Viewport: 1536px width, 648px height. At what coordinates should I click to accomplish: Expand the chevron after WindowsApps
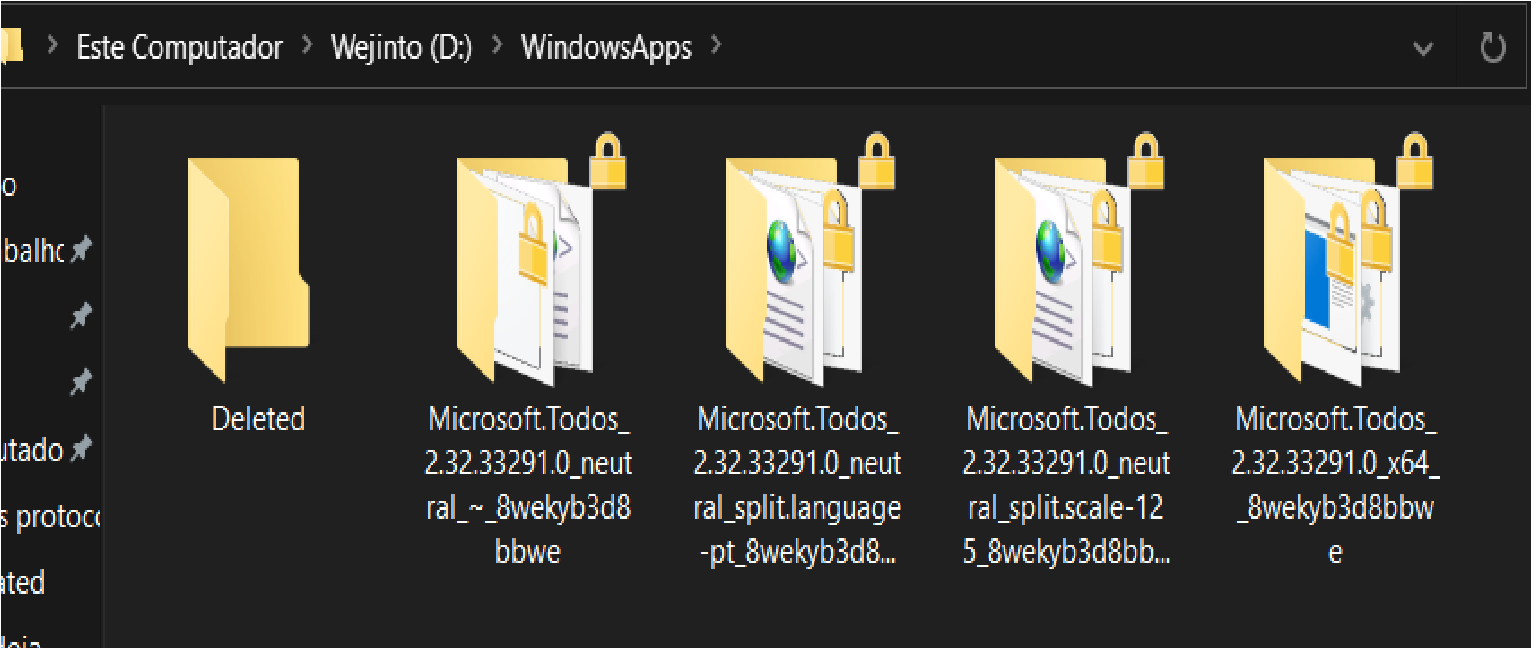[x=715, y=47]
